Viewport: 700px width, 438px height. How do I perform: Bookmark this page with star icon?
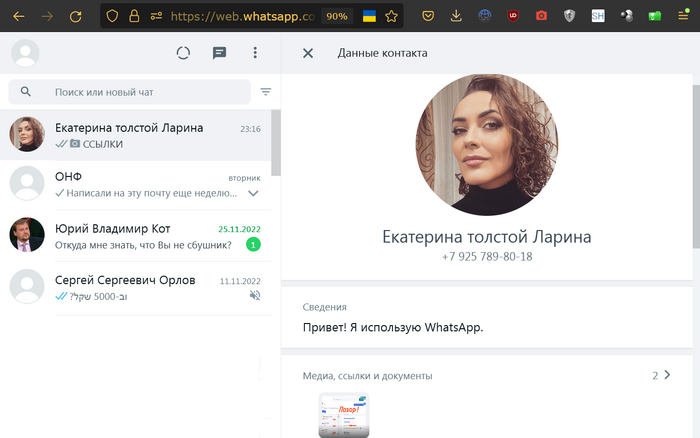point(392,16)
